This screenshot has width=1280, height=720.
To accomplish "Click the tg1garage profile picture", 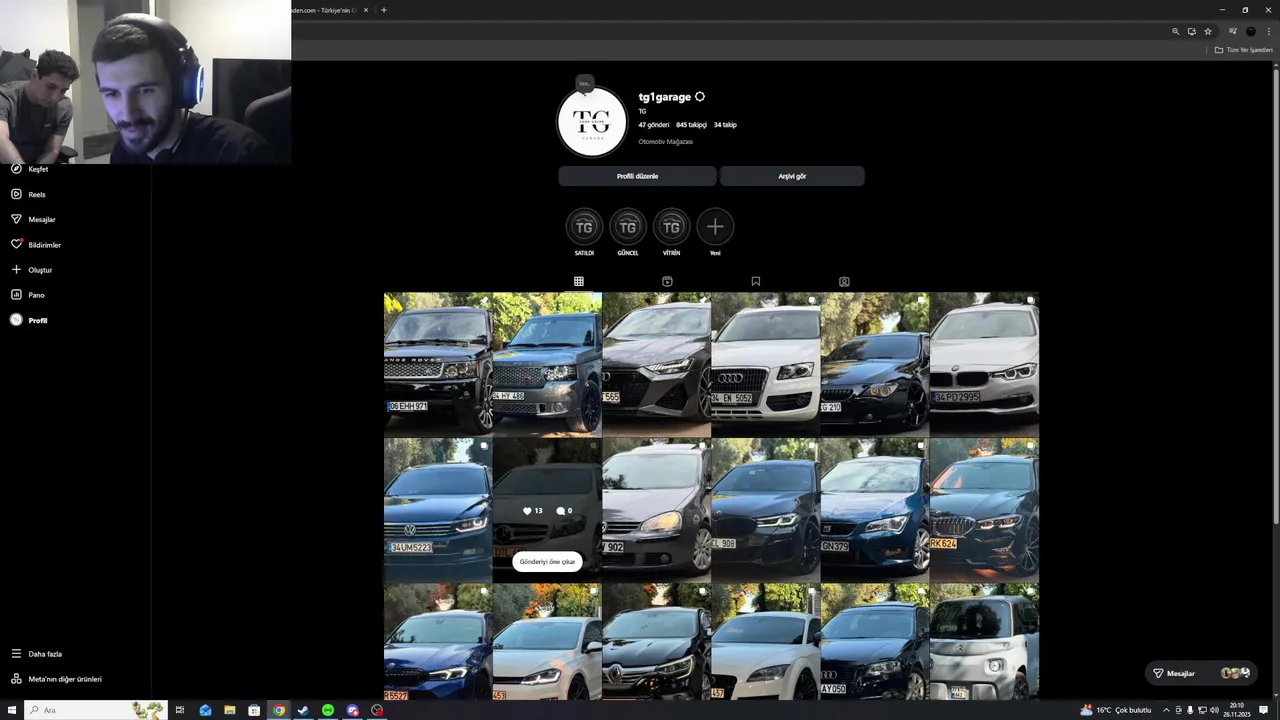I will (592, 122).
